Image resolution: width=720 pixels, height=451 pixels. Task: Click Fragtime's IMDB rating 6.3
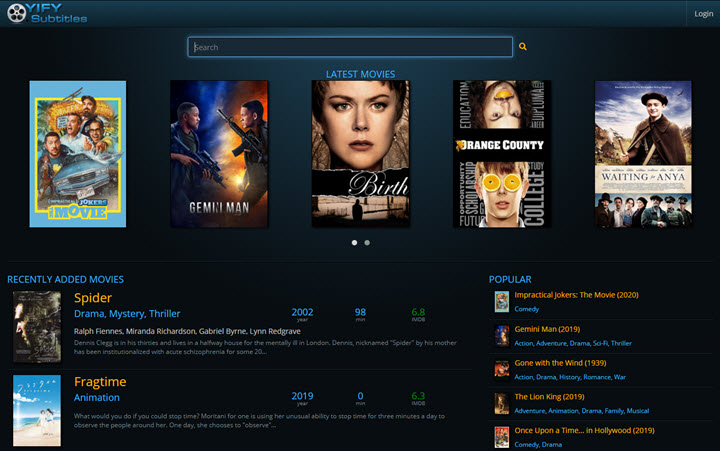tap(418, 396)
